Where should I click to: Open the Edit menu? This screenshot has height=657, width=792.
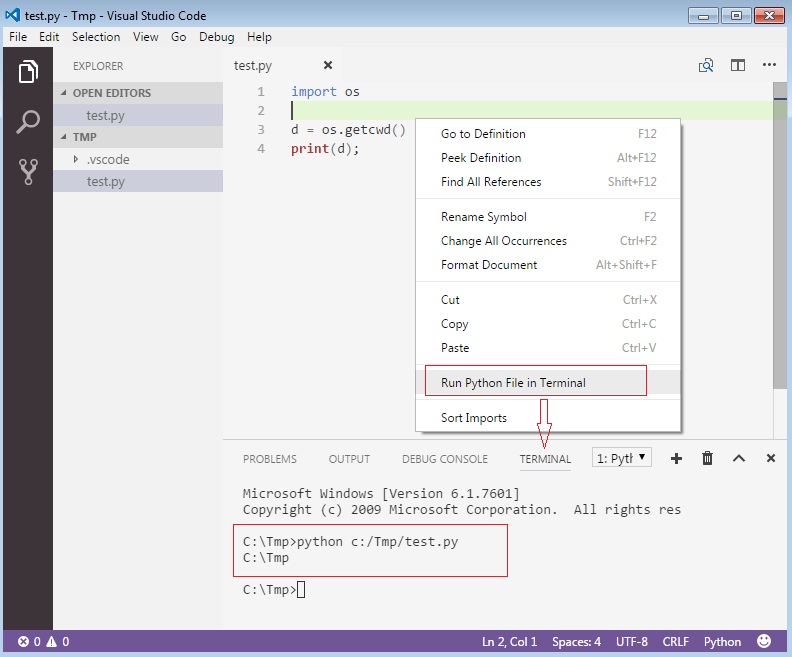click(49, 37)
